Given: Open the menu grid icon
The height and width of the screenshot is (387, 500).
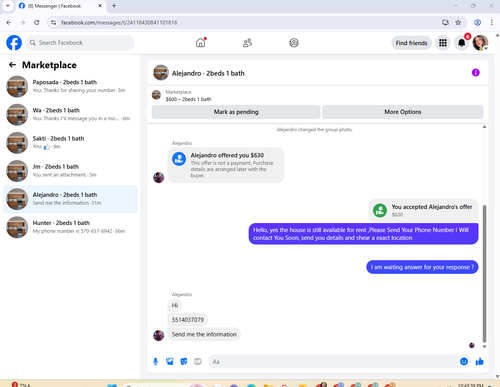Looking at the screenshot, I should click(443, 43).
